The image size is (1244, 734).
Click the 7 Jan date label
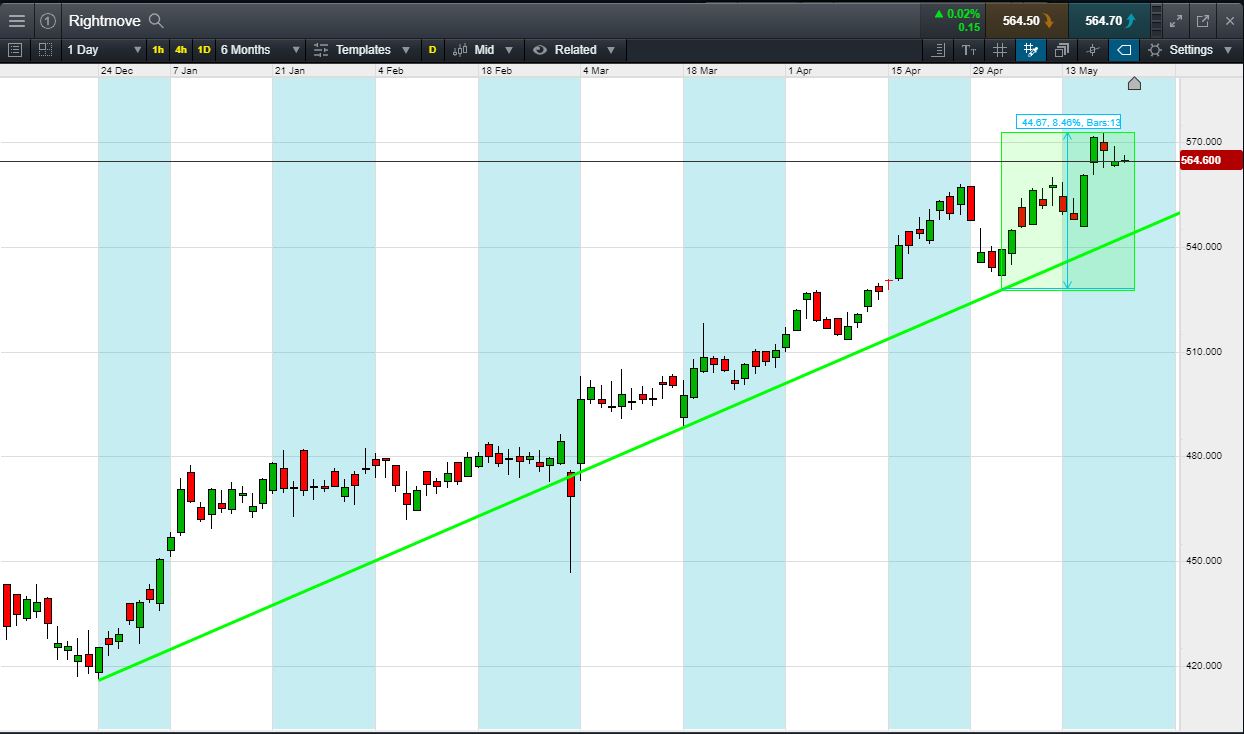[x=186, y=71]
